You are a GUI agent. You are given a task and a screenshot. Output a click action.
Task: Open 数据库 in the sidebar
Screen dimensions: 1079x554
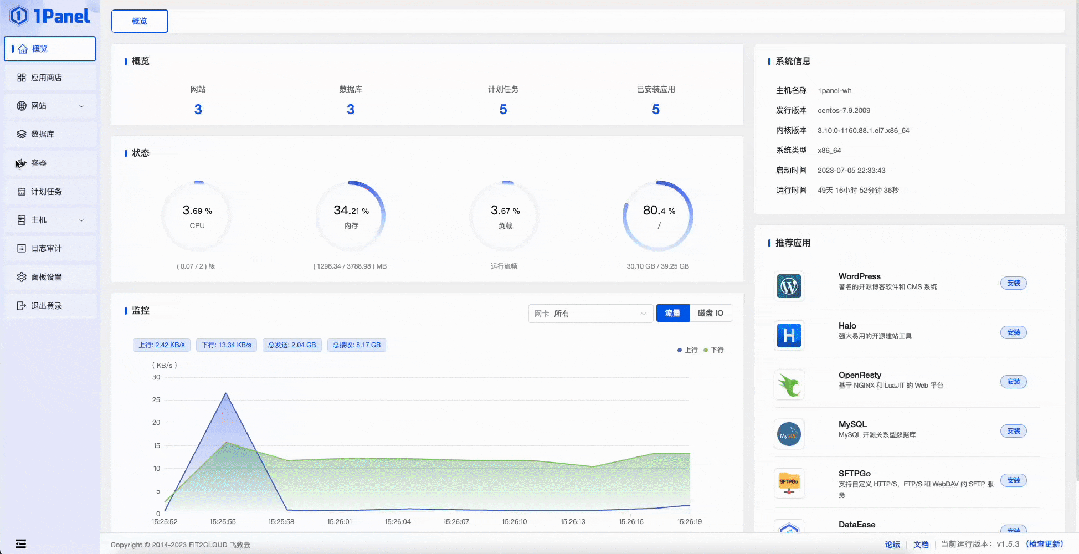[50, 134]
